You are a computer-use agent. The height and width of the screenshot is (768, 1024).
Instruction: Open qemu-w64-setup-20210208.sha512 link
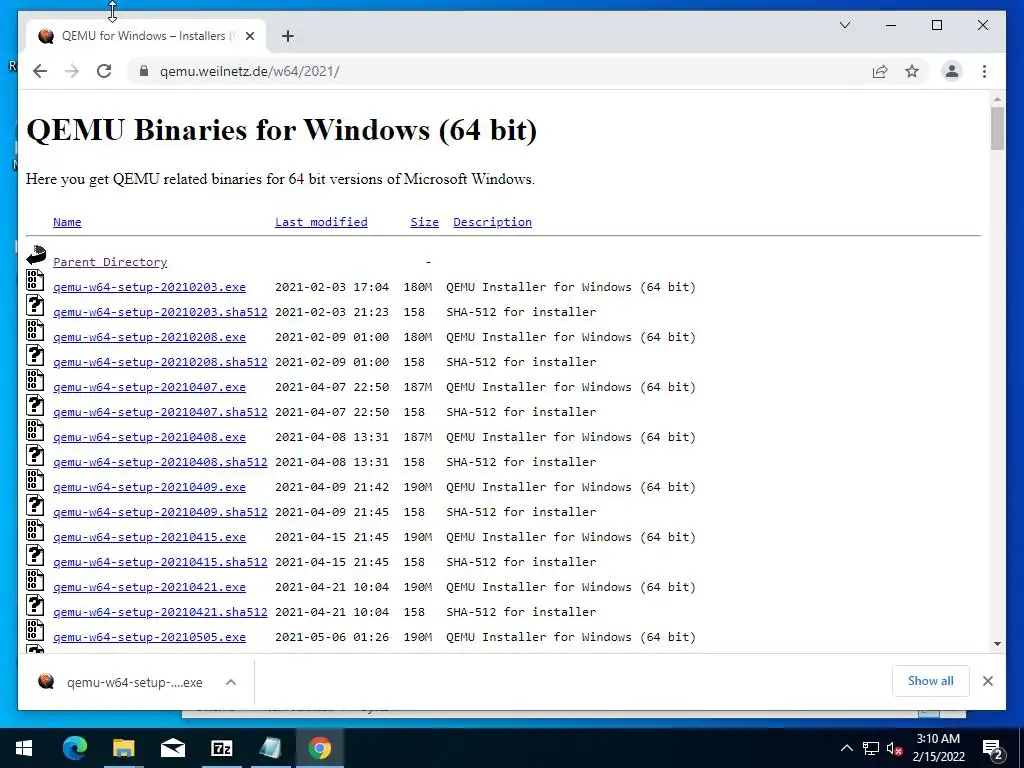(x=160, y=362)
